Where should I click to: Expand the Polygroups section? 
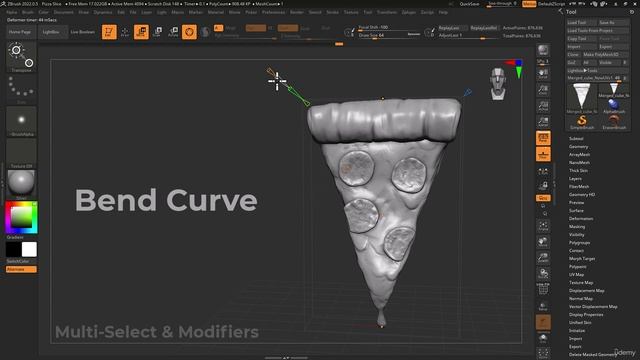click(x=580, y=243)
